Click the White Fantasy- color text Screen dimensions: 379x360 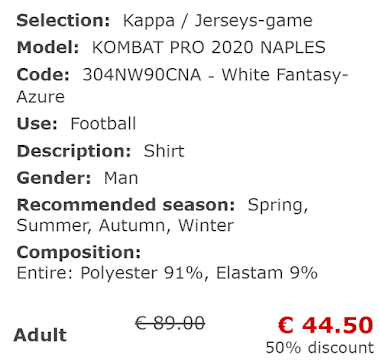(x=285, y=75)
